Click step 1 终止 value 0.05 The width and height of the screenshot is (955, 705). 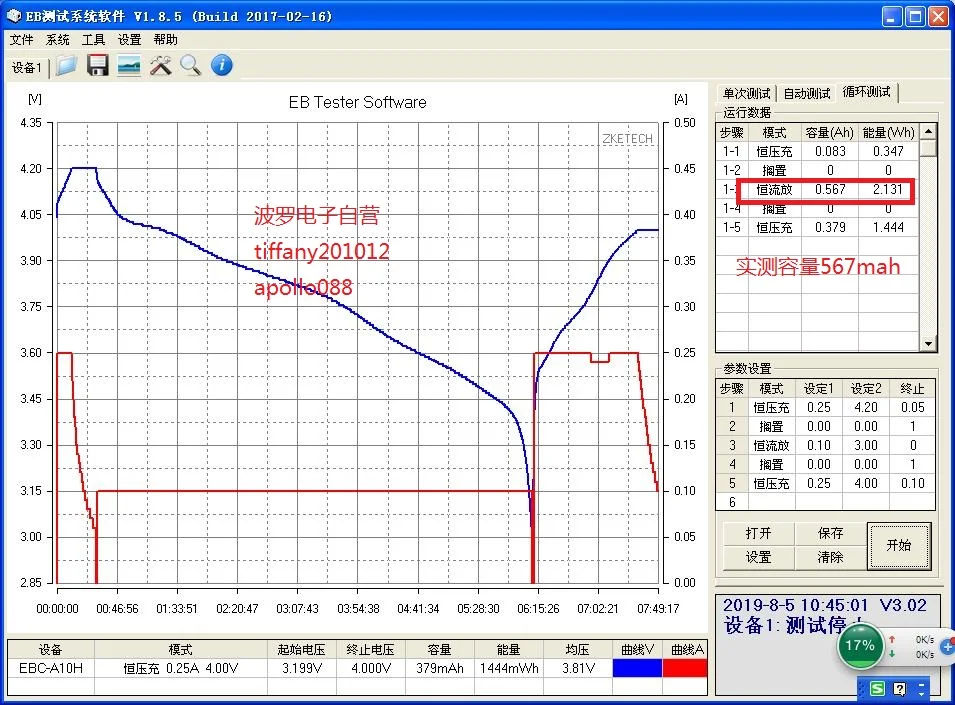[x=912, y=407]
